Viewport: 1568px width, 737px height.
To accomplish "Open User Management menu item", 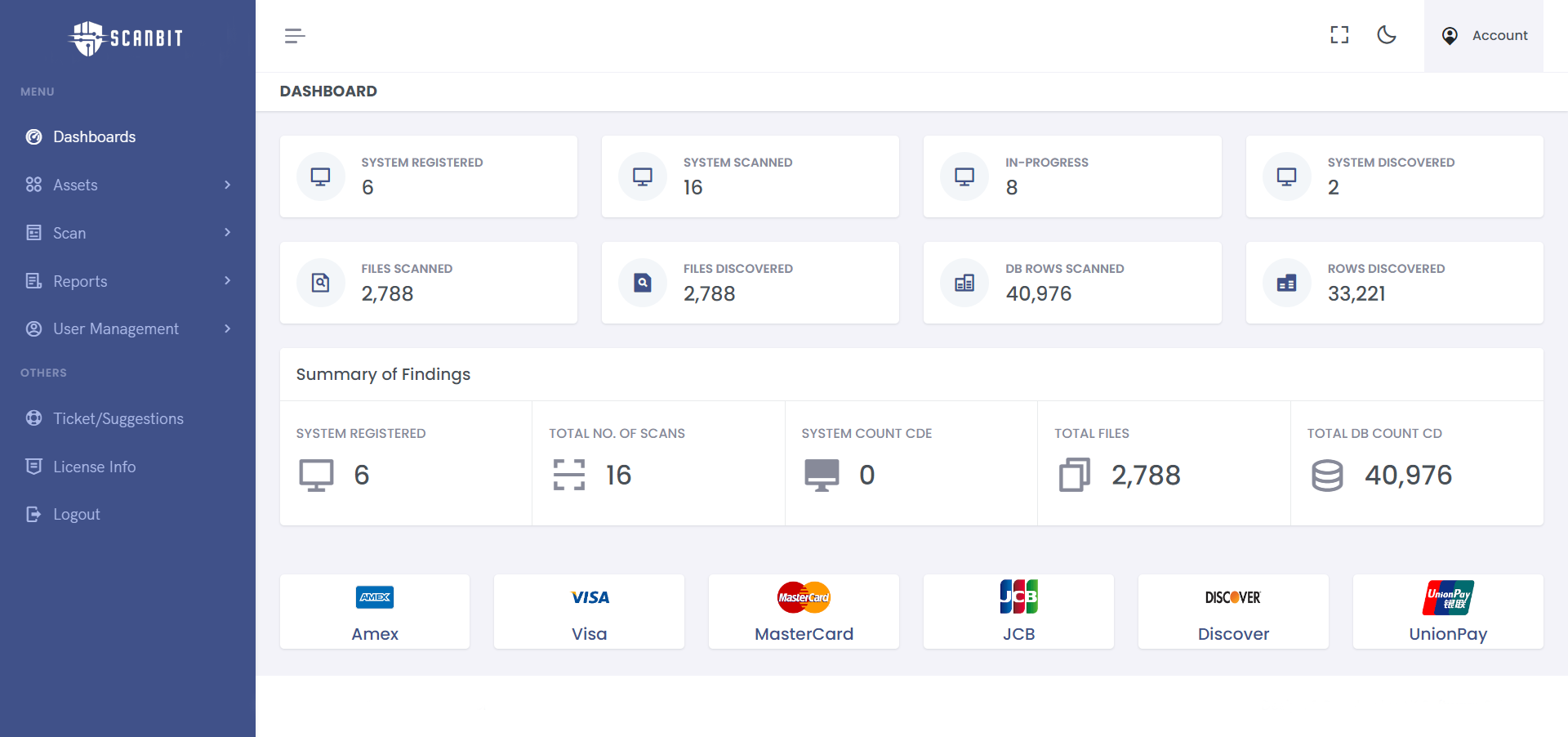I will coord(115,328).
